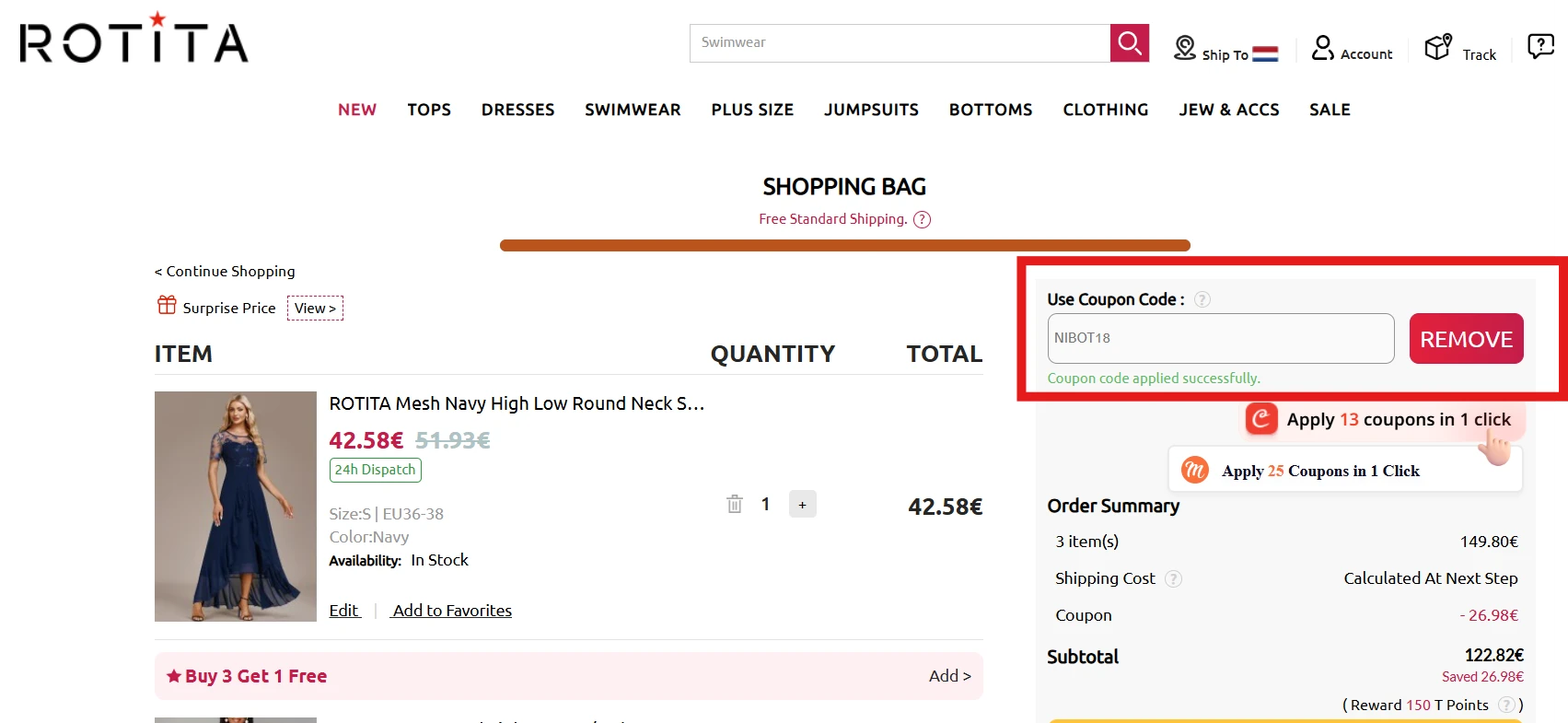Screen dimensions: 1568x723
Task: Click the coupon discount - 26.98€
Action: 1489,615
